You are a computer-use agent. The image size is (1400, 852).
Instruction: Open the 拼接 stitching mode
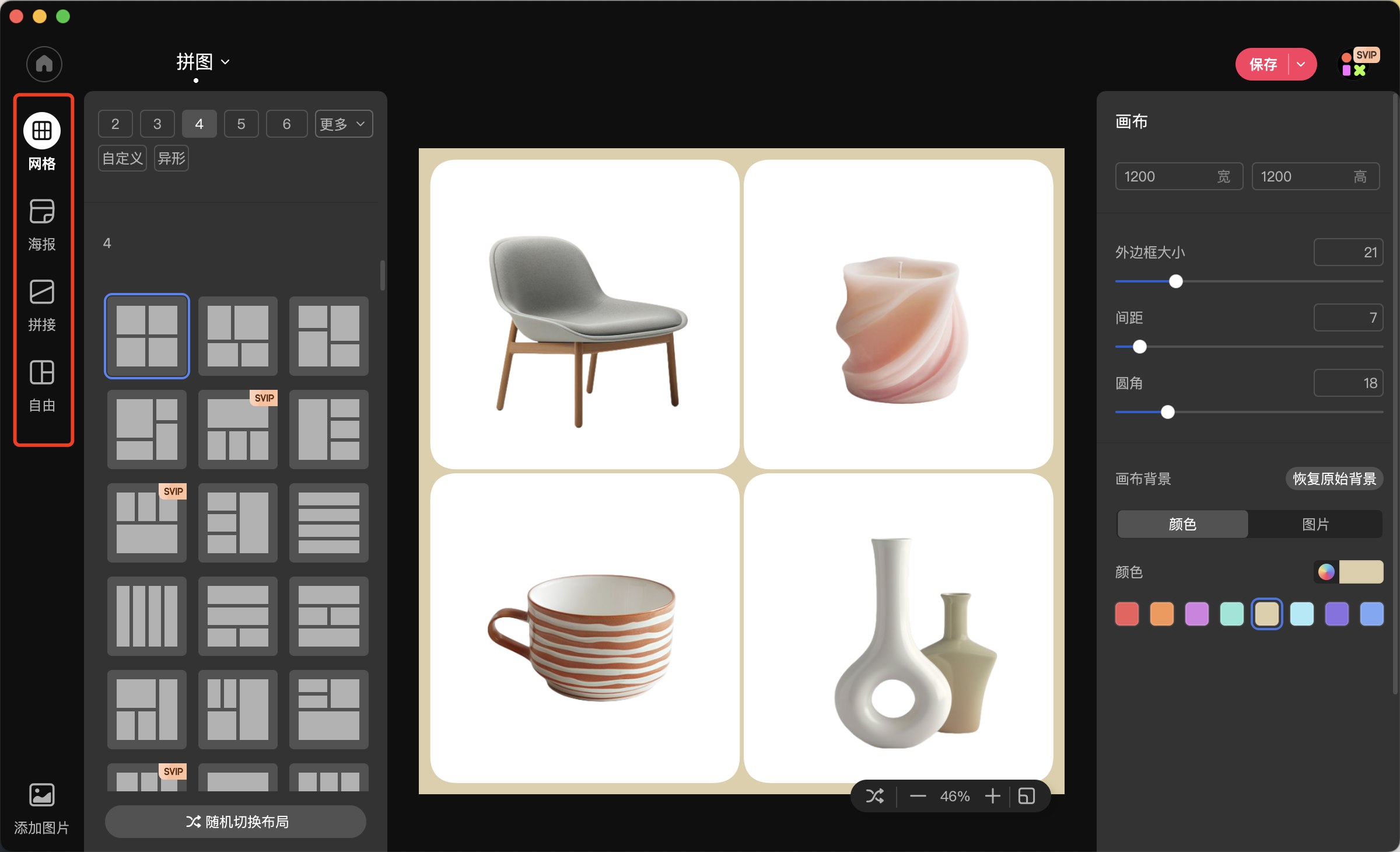coord(42,292)
